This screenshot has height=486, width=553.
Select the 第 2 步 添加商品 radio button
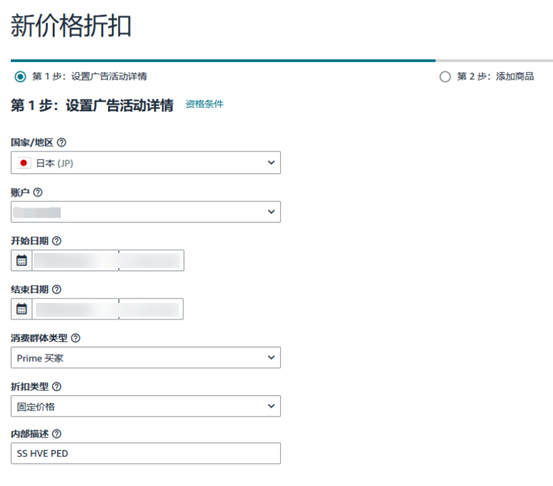pos(445,77)
